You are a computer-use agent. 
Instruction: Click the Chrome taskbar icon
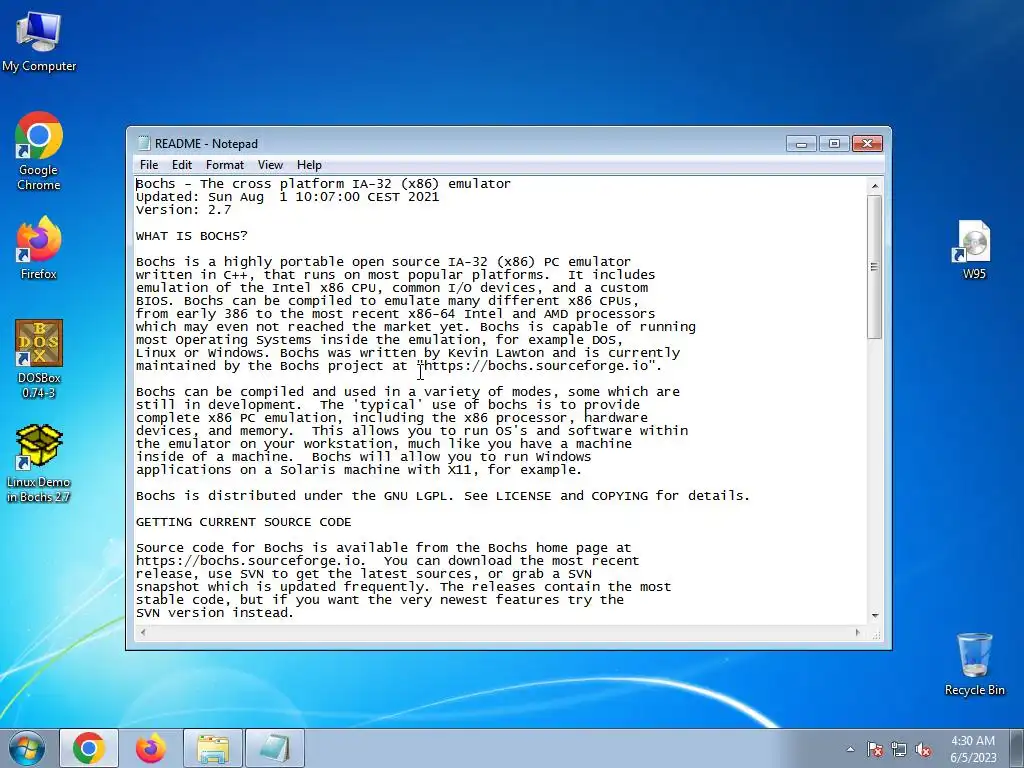(x=89, y=748)
